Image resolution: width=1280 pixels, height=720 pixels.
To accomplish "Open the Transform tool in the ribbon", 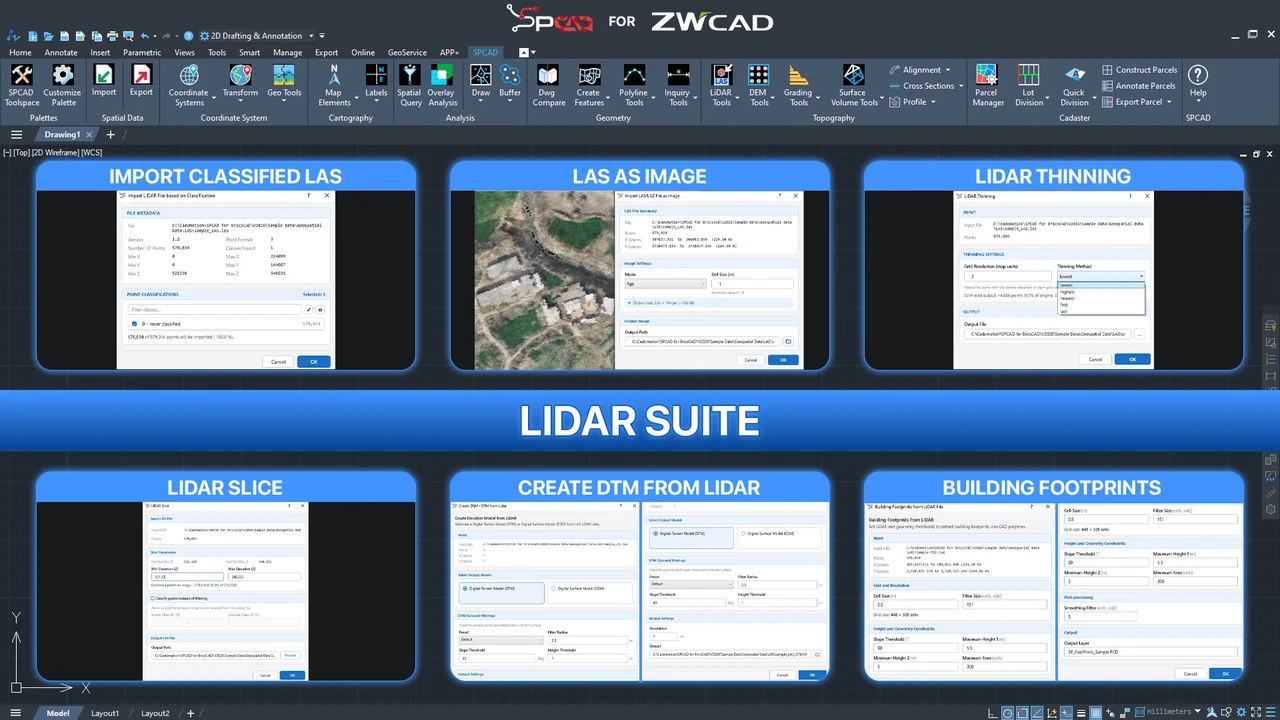I will click(x=240, y=80).
